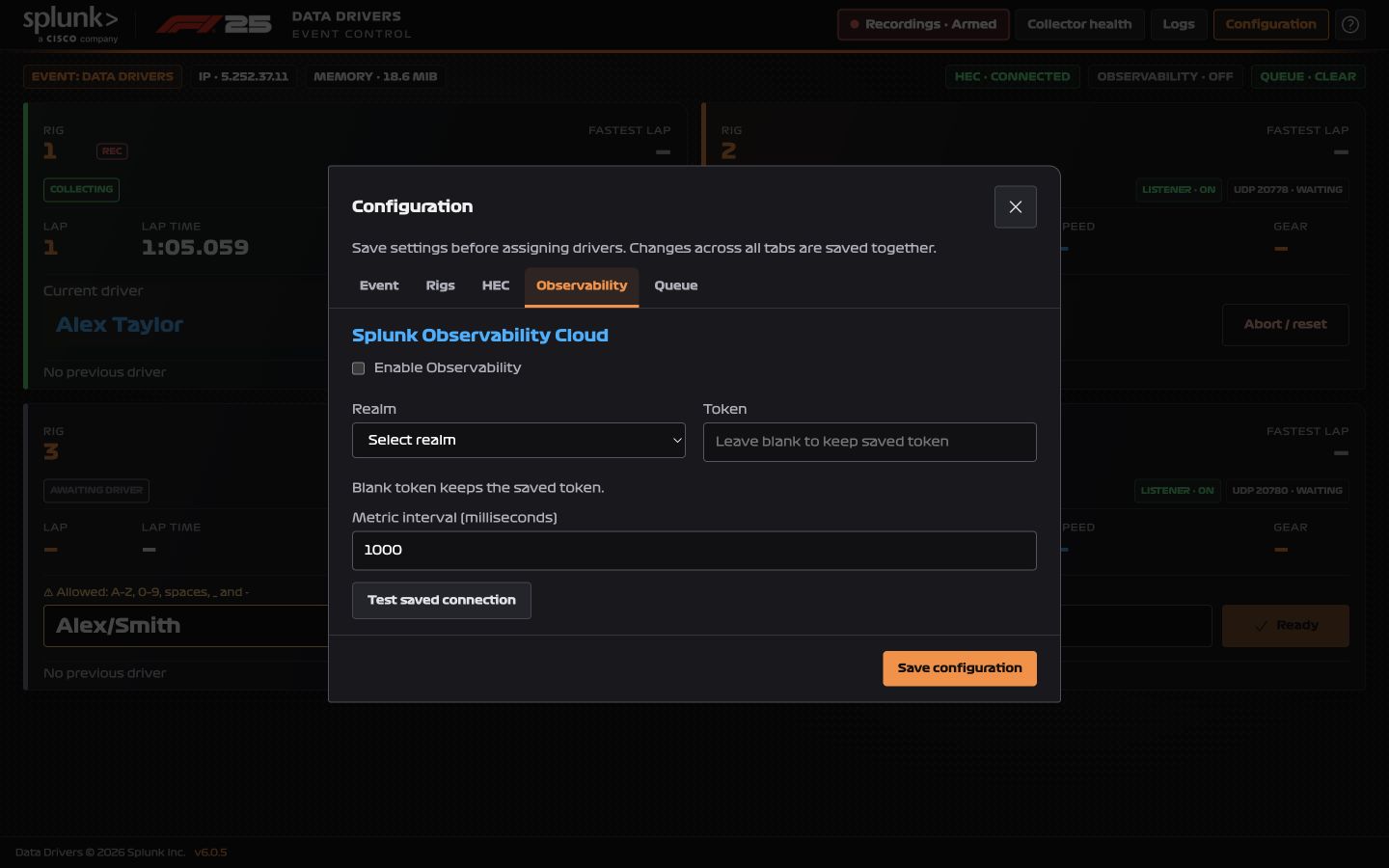
Task: Click the EVENT: DATA DRIVERS badge
Action: pos(102,76)
